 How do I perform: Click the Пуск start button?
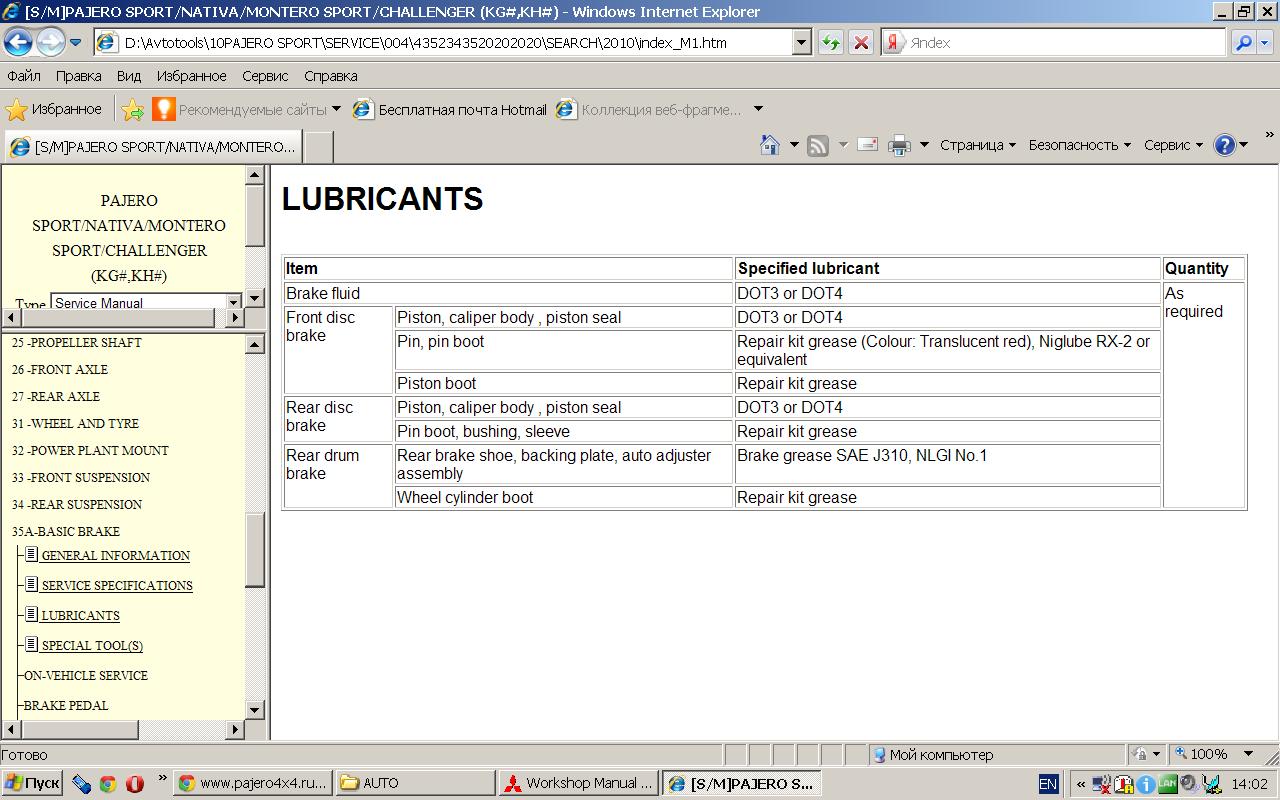32,783
